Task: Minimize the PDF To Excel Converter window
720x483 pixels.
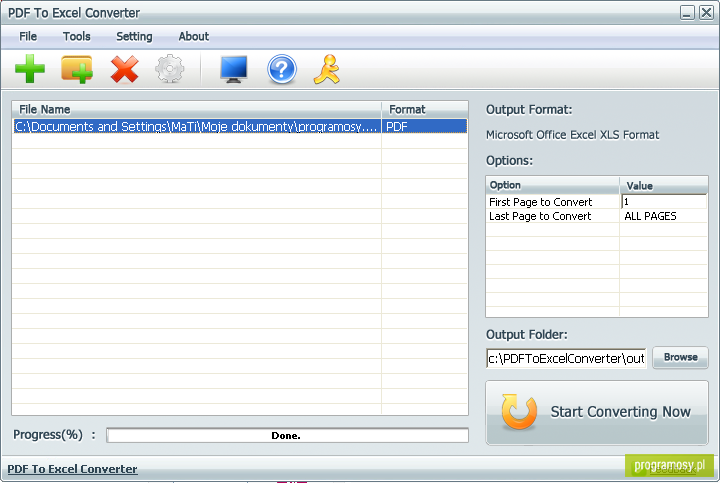Action: coord(687,13)
